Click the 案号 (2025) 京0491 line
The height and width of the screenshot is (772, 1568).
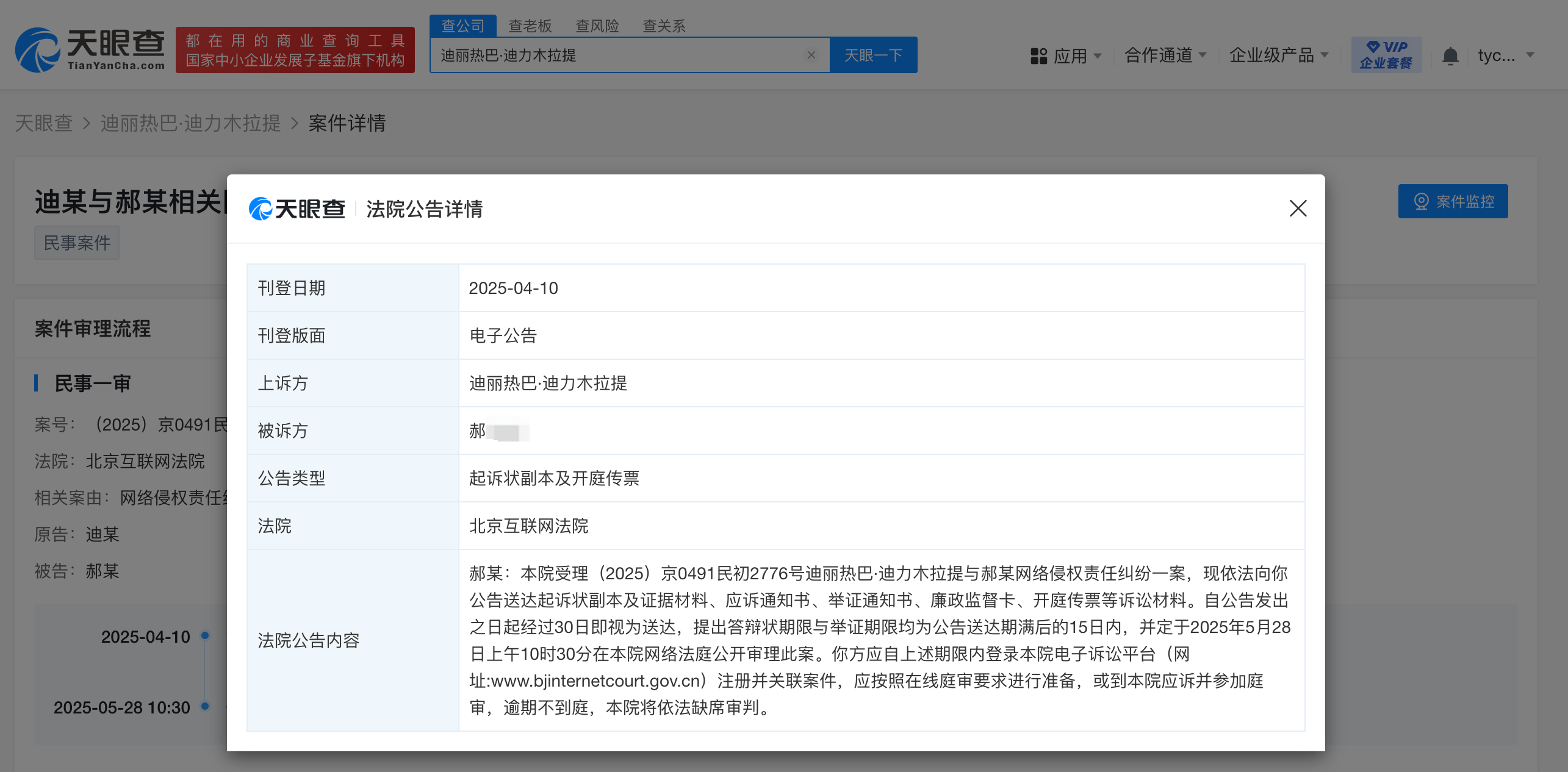(131, 424)
